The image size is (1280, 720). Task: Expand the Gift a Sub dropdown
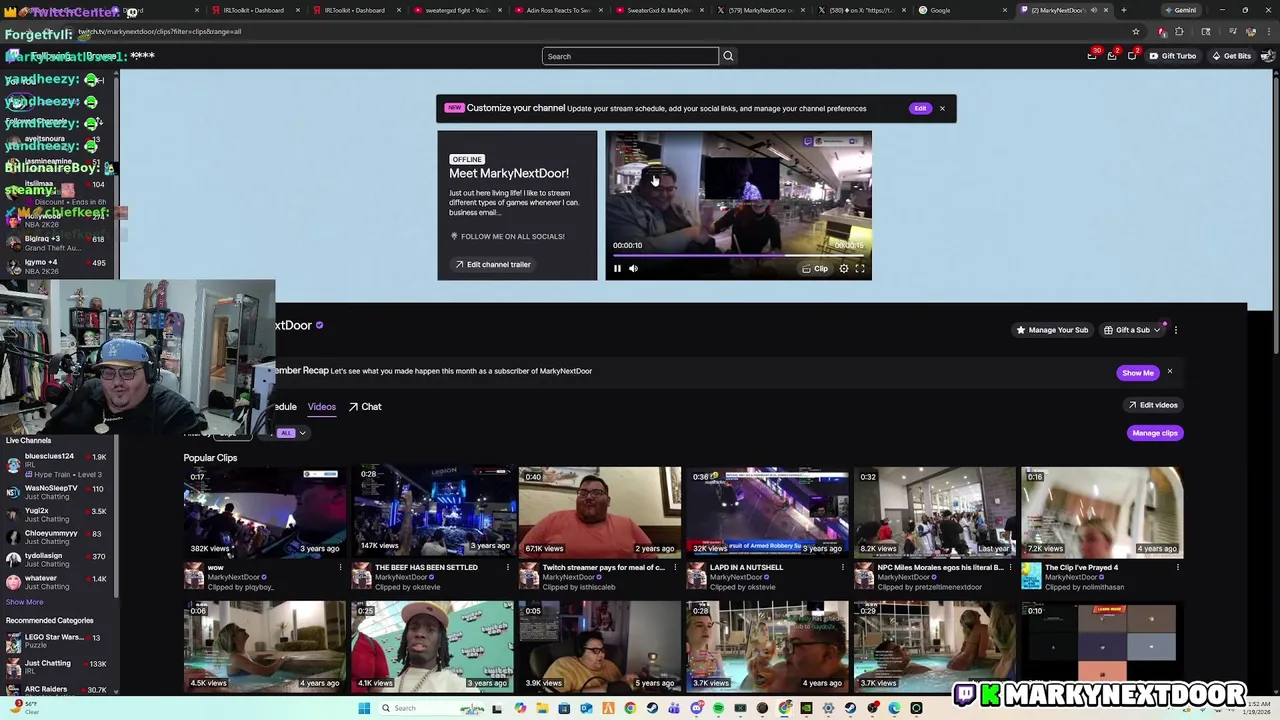click(1132, 330)
